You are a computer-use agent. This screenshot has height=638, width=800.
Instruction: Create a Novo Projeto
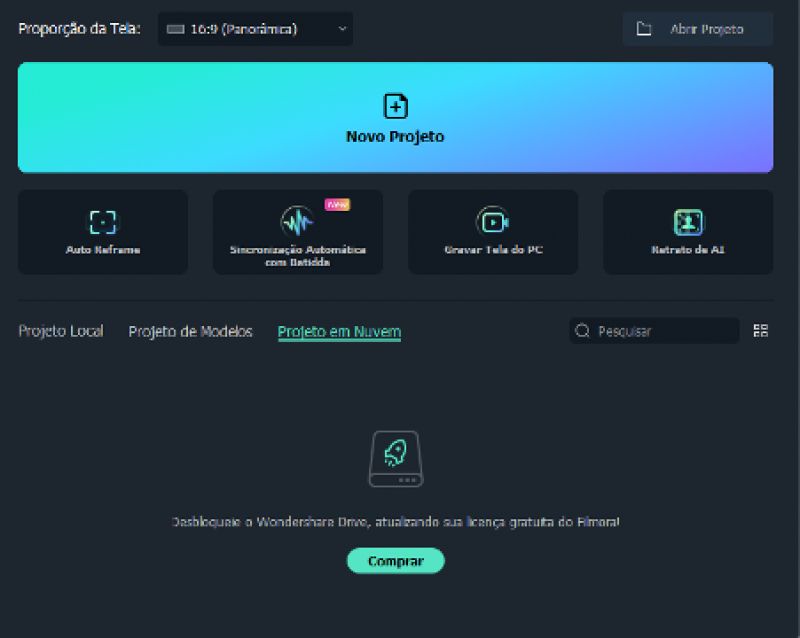pos(395,117)
